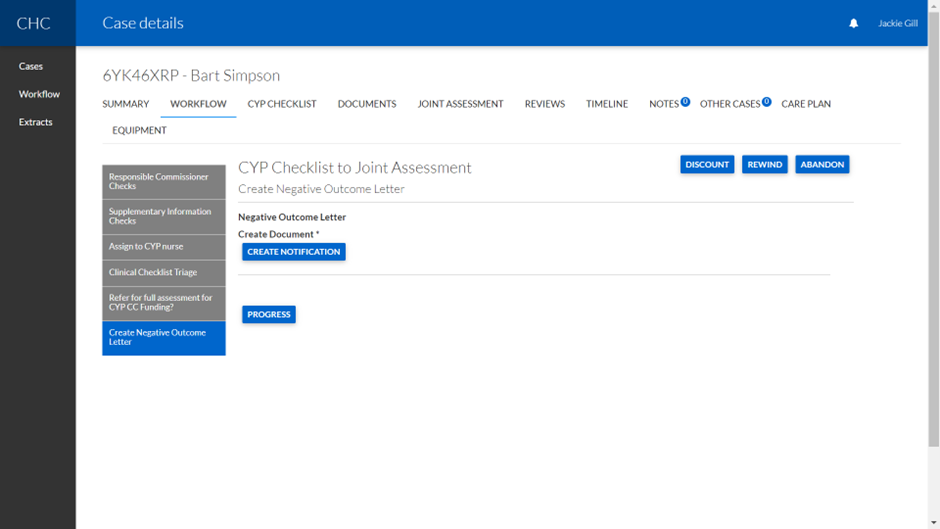
Task: Click the CHC logo
Action: [x=33, y=23]
